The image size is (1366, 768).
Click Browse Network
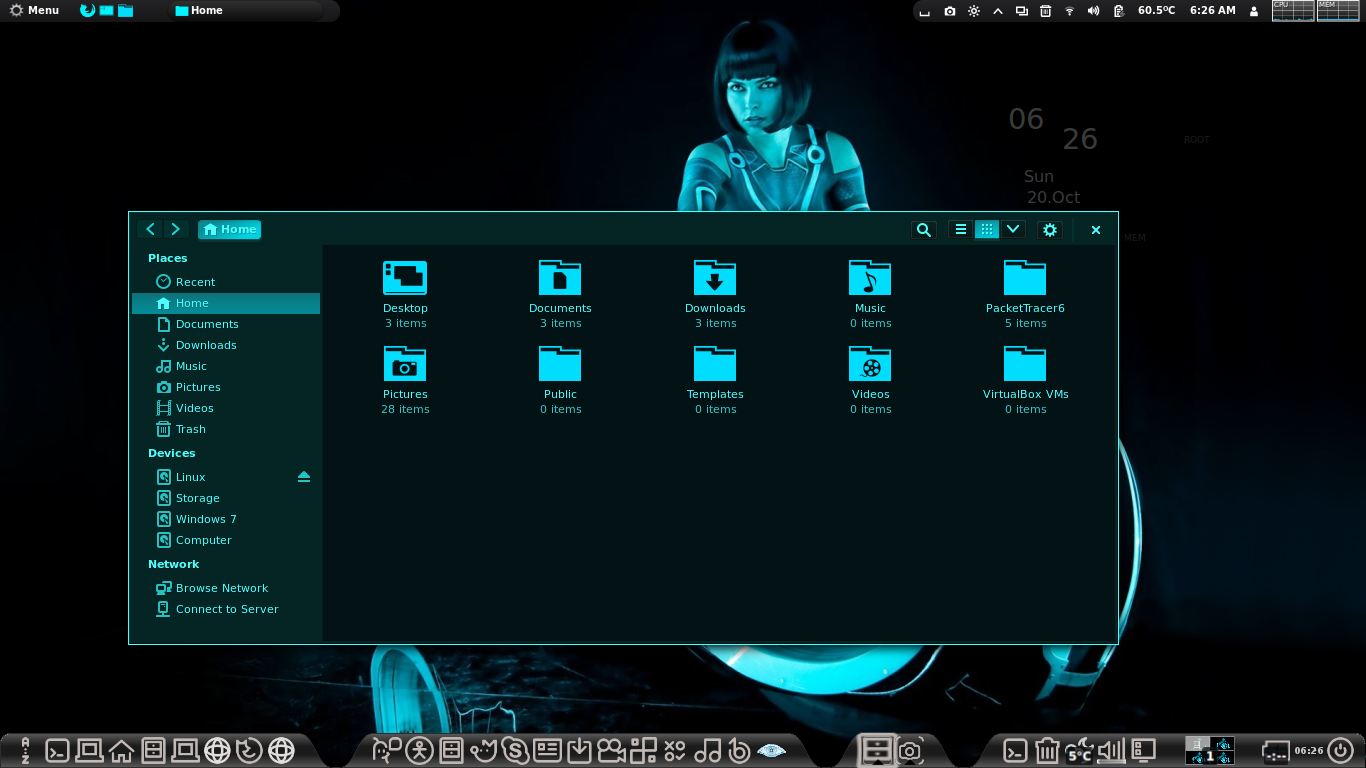tap(226, 588)
